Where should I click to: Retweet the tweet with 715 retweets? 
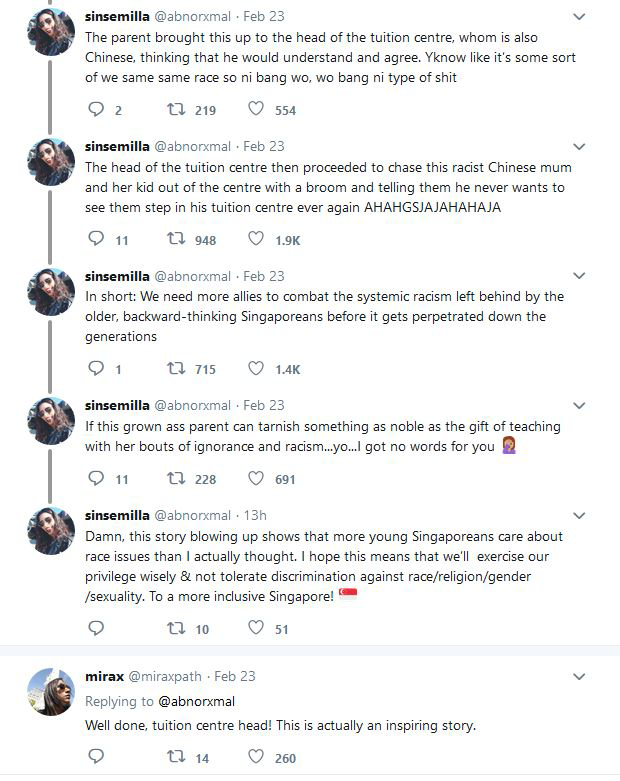[x=176, y=369]
